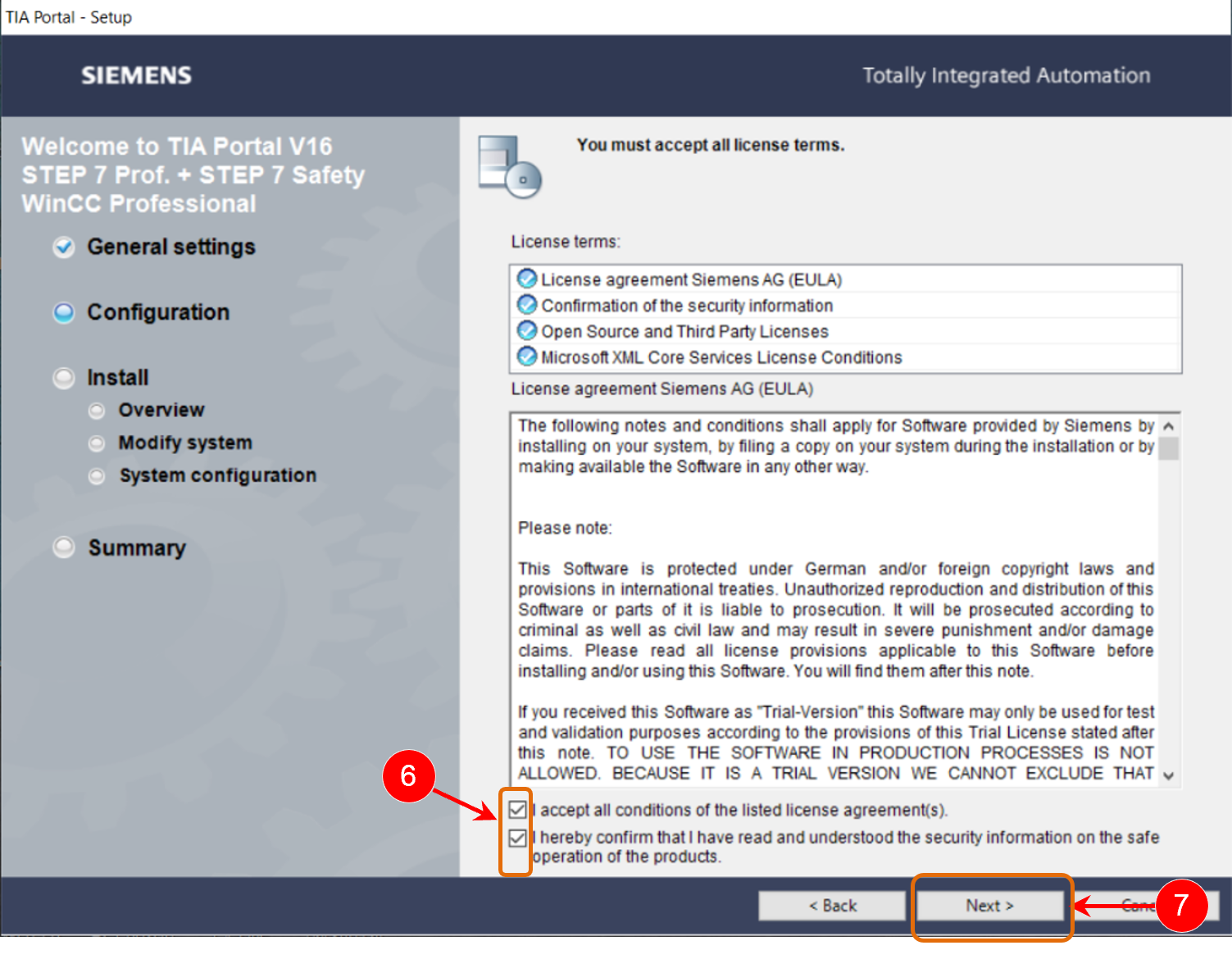The width and height of the screenshot is (1232, 959).
Task: Click the scroll up arrow of license text
Action: [x=1169, y=426]
